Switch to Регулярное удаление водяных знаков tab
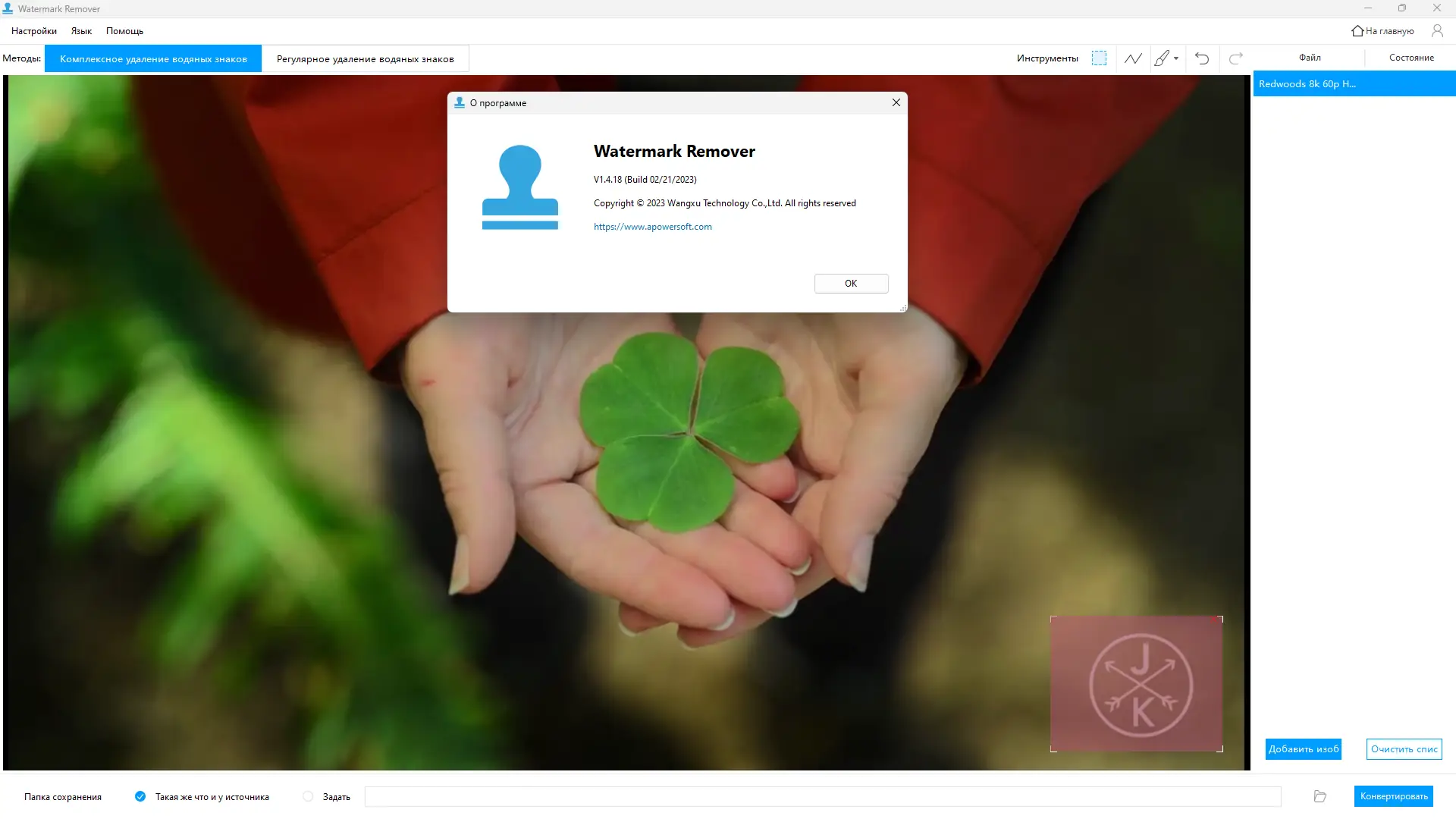The image size is (1456, 819). (365, 58)
